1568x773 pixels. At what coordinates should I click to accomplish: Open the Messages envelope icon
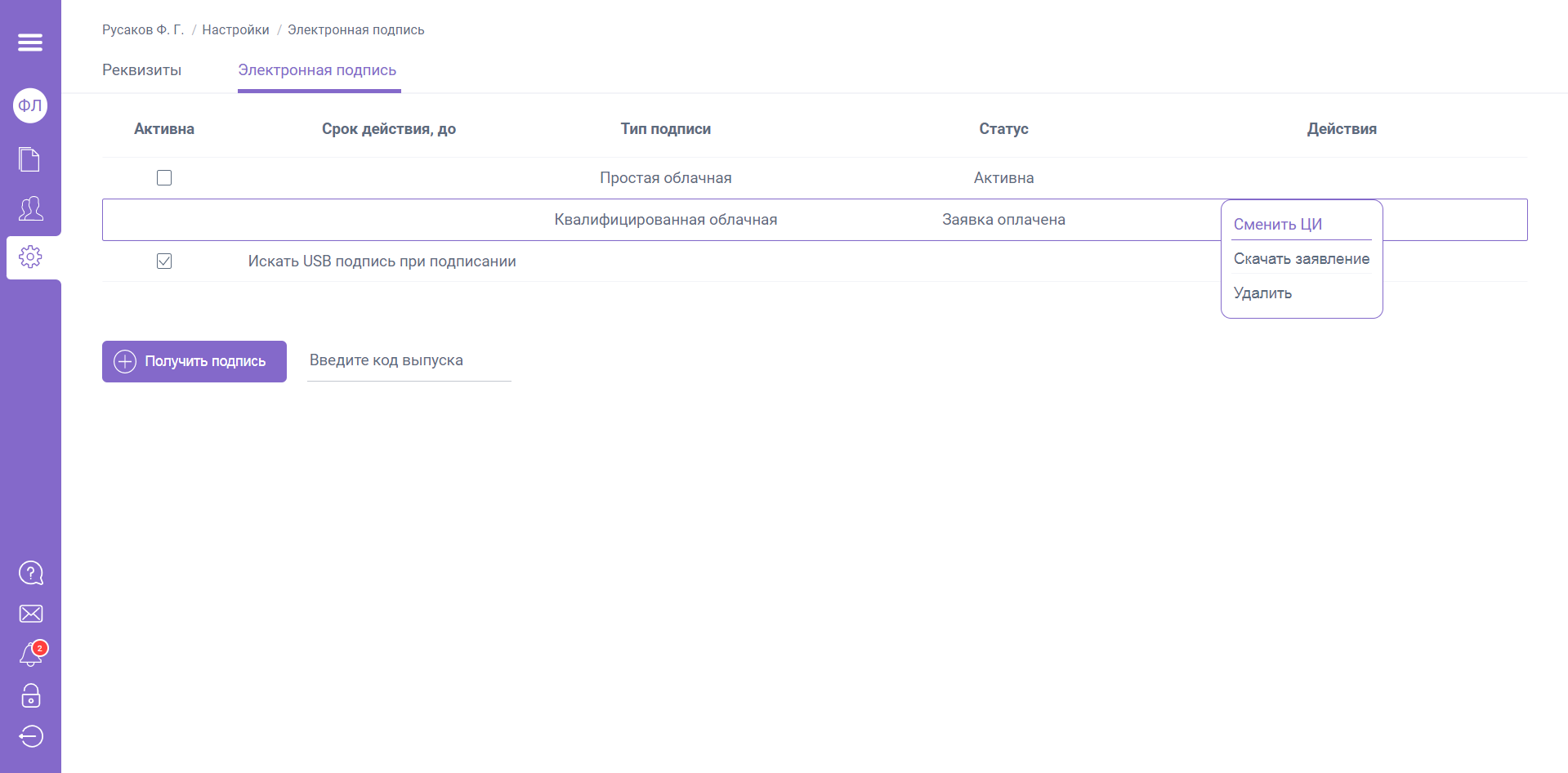pyautogui.click(x=30, y=614)
